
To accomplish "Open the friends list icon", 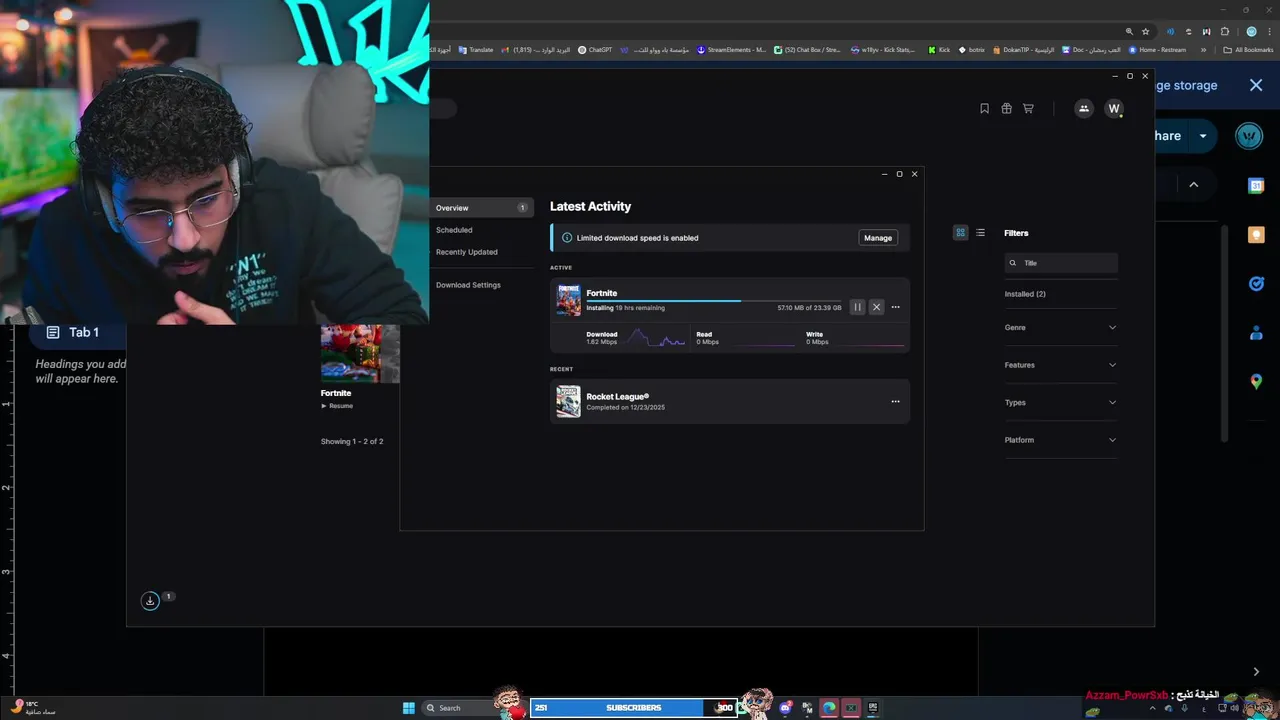I will pyautogui.click(x=1084, y=109).
